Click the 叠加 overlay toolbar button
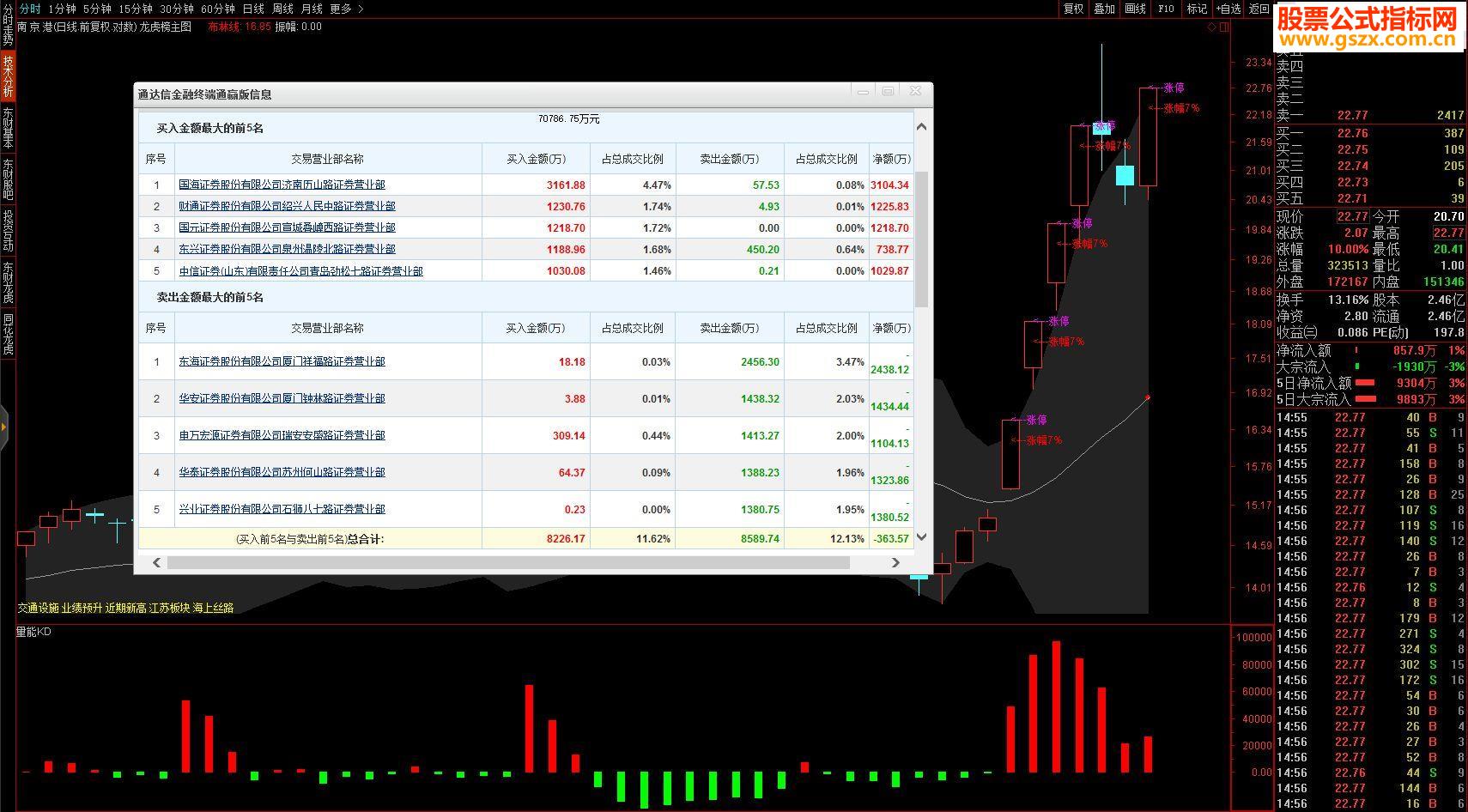This screenshot has height=812, width=1468. (x=1104, y=9)
